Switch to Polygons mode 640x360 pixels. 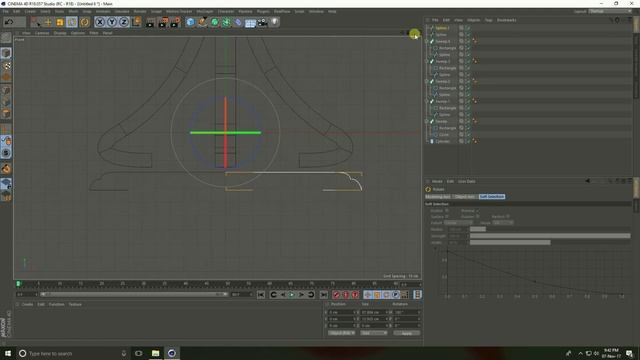point(6,113)
